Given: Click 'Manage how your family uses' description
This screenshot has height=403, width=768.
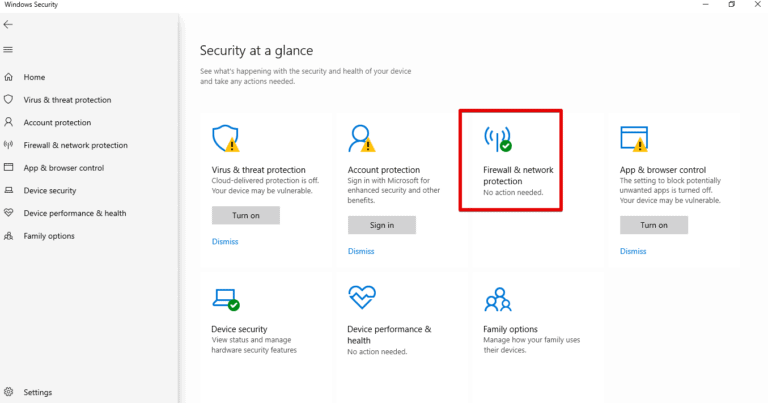Looking at the screenshot, I should point(531,340).
